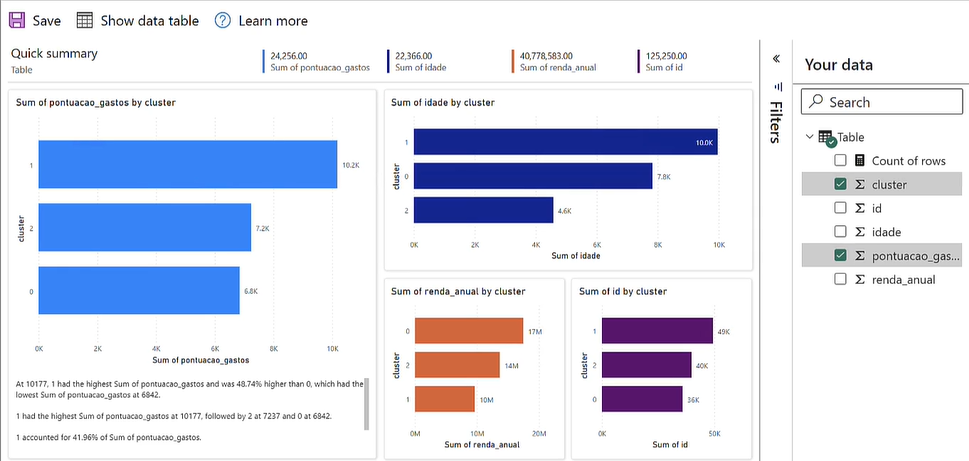
Task: Select cluster 1 bar in pontuacao_gastos chart
Action: (x=188, y=164)
